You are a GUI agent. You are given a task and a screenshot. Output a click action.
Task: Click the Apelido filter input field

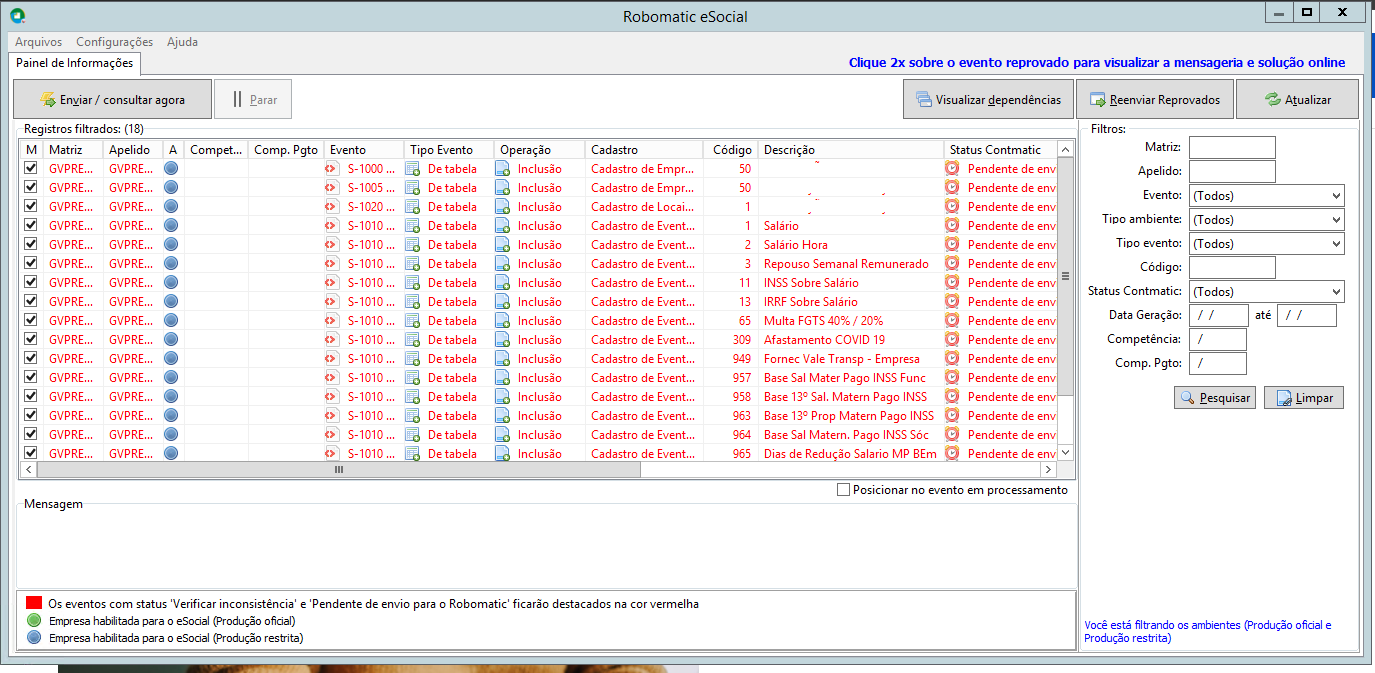[x=1232, y=172]
